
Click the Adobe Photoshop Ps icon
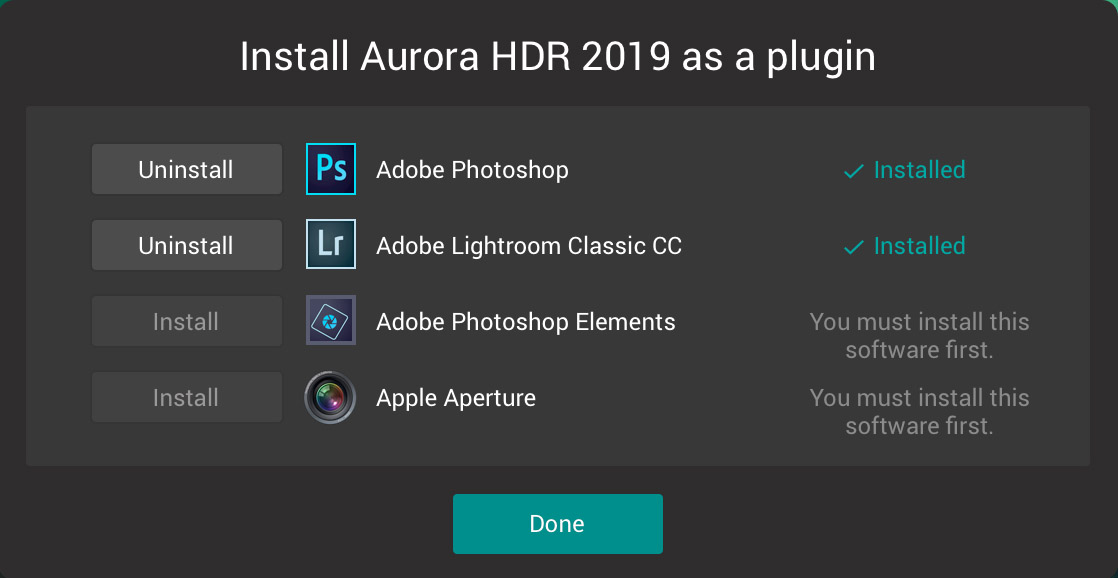point(330,169)
